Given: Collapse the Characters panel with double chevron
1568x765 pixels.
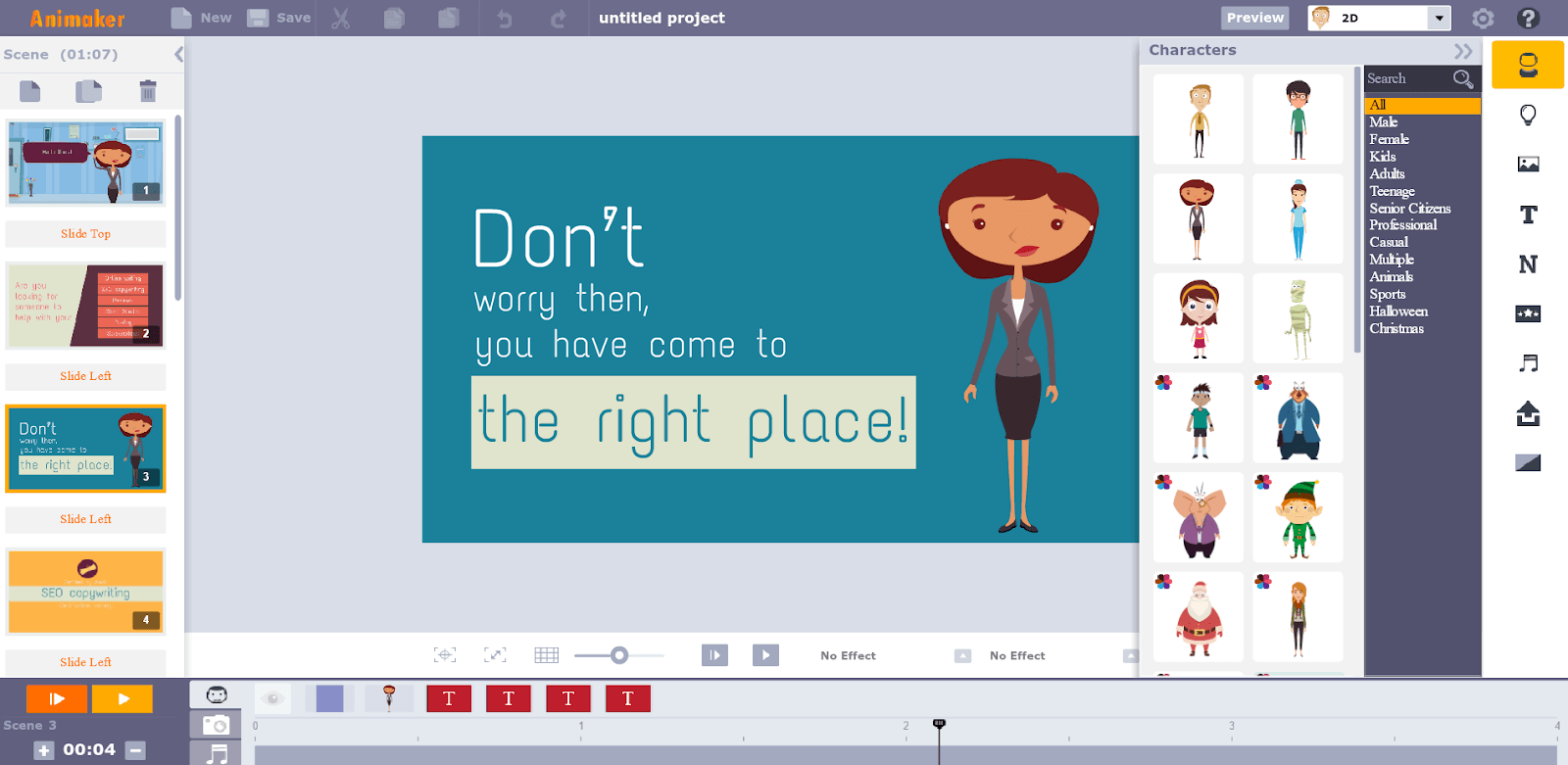Looking at the screenshot, I should click(1462, 51).
